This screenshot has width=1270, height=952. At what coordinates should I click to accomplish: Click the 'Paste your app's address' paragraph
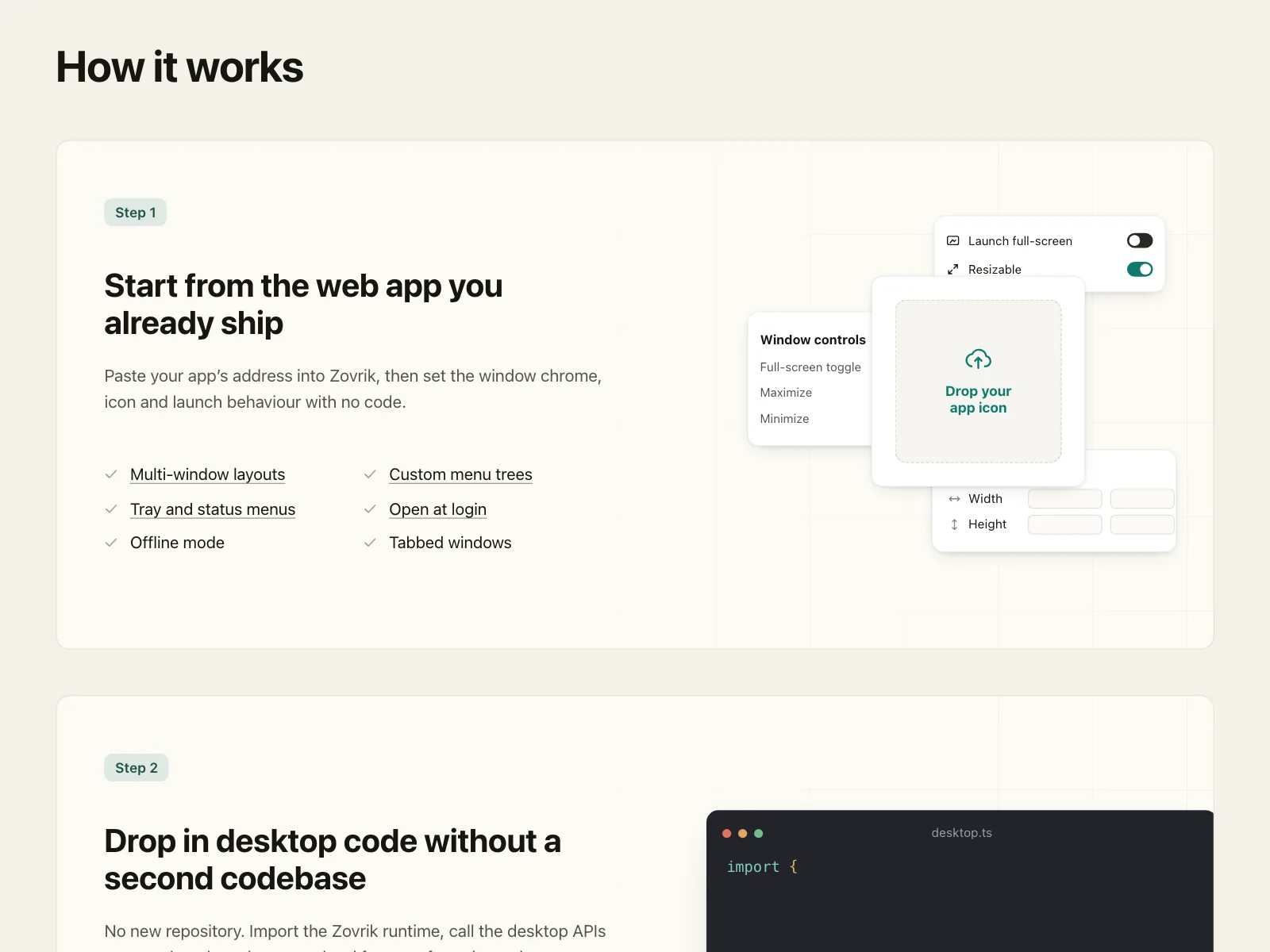[353, 389]
